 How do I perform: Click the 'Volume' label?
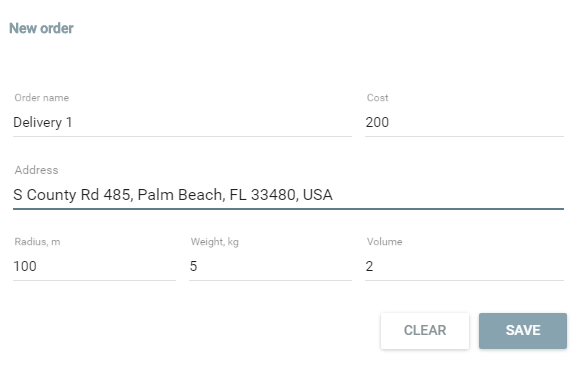384,241
